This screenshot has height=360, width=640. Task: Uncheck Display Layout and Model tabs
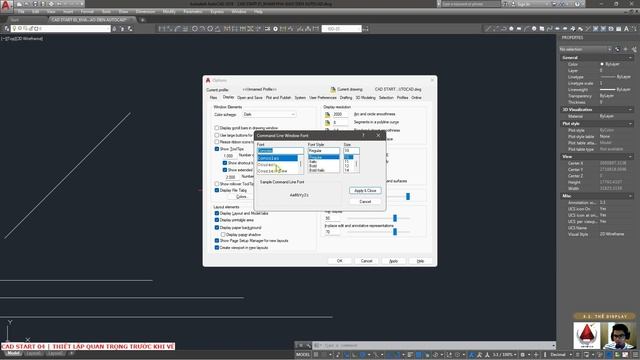(x=217, y=213)
